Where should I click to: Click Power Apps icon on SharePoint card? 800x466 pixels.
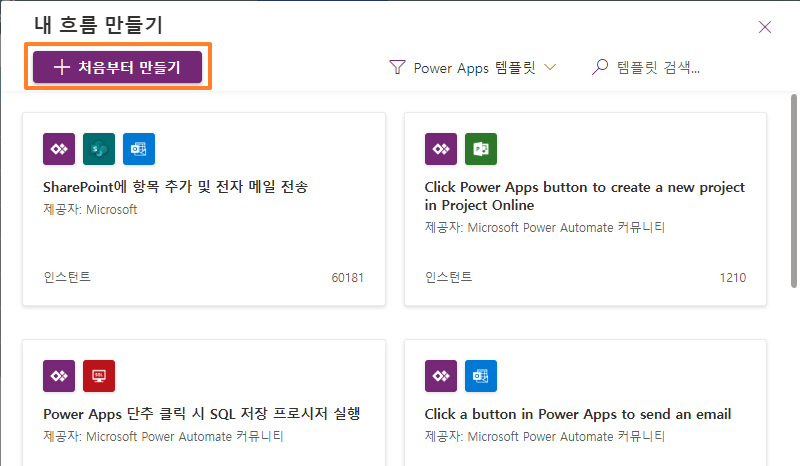pyautogui.click(x=59, y=149)
